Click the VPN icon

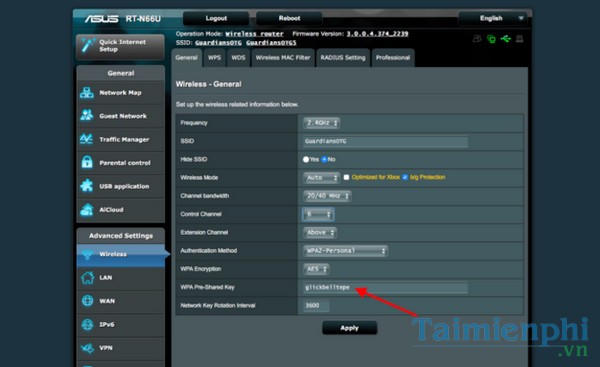point(87,348)
